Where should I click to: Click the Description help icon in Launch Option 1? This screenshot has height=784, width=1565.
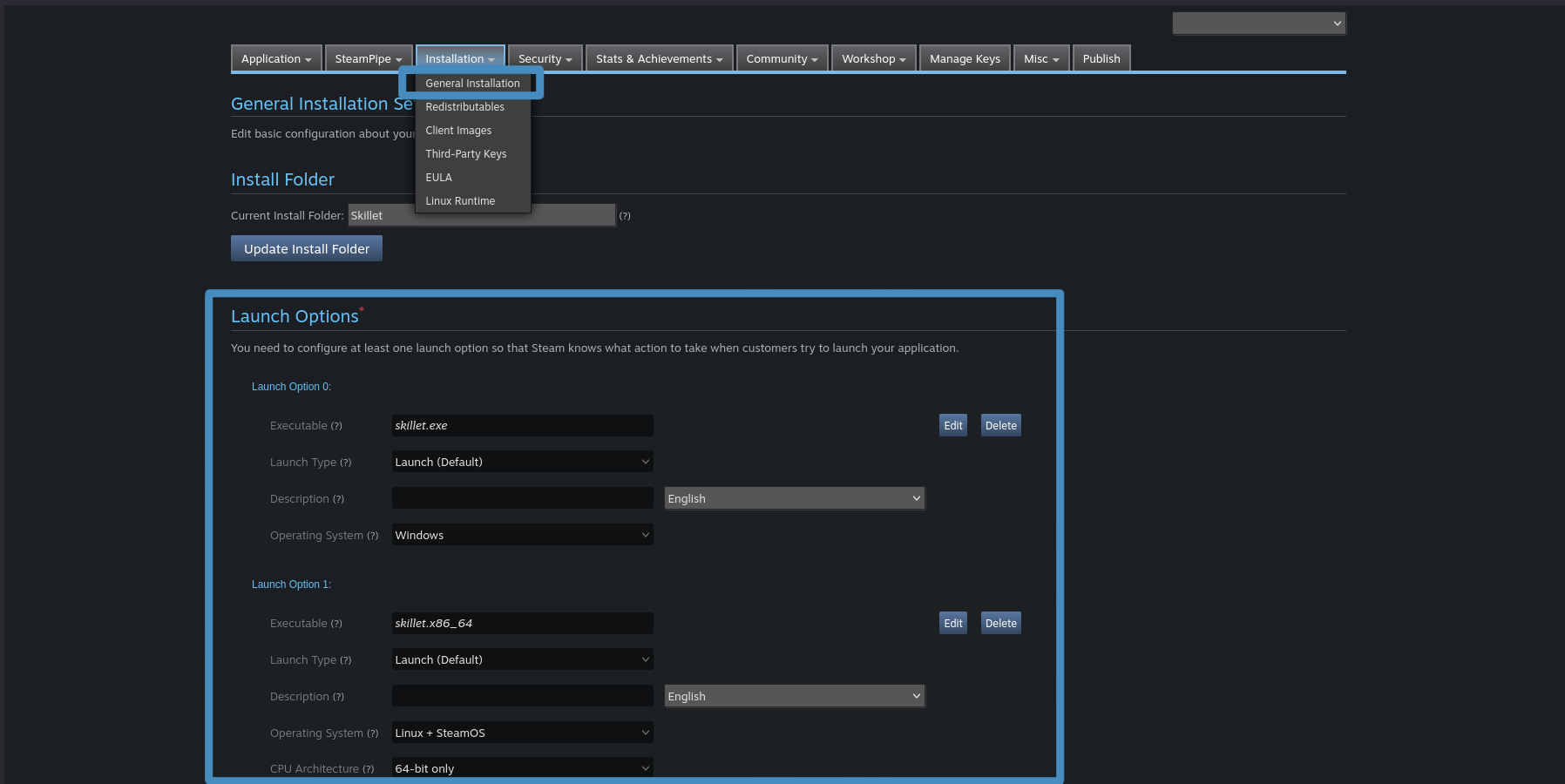(x=338, y=697)
